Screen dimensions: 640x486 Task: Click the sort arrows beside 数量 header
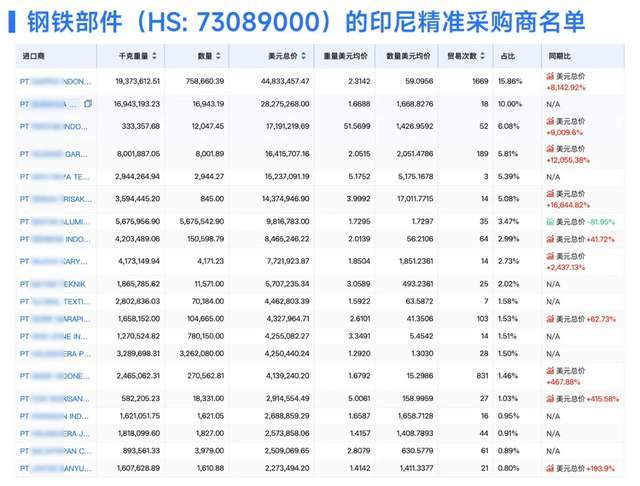click(218, 56)
